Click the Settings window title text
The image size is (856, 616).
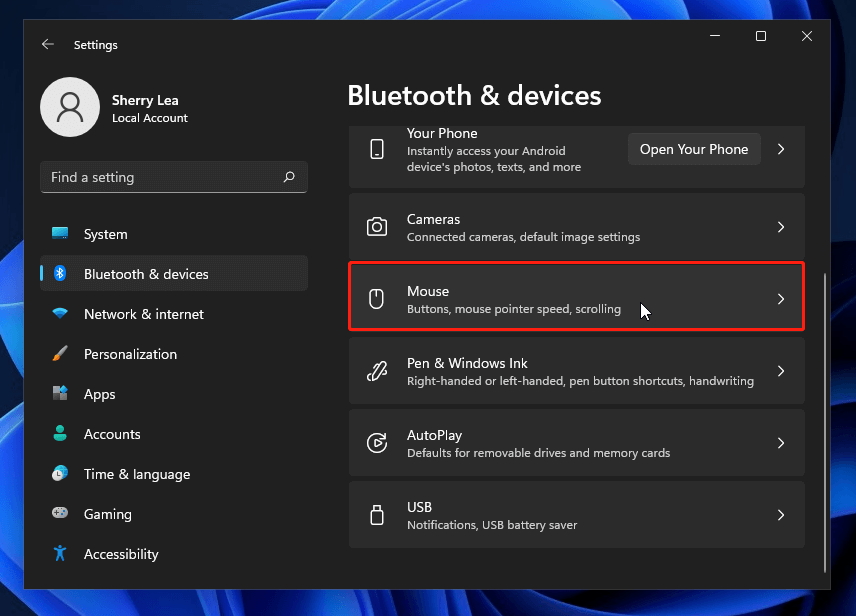click(x=96, y=45)
